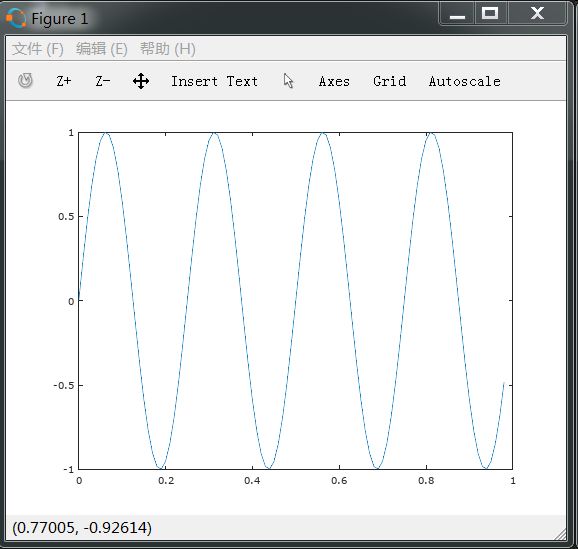Click the x-axis label 0.2

(166, 481)
